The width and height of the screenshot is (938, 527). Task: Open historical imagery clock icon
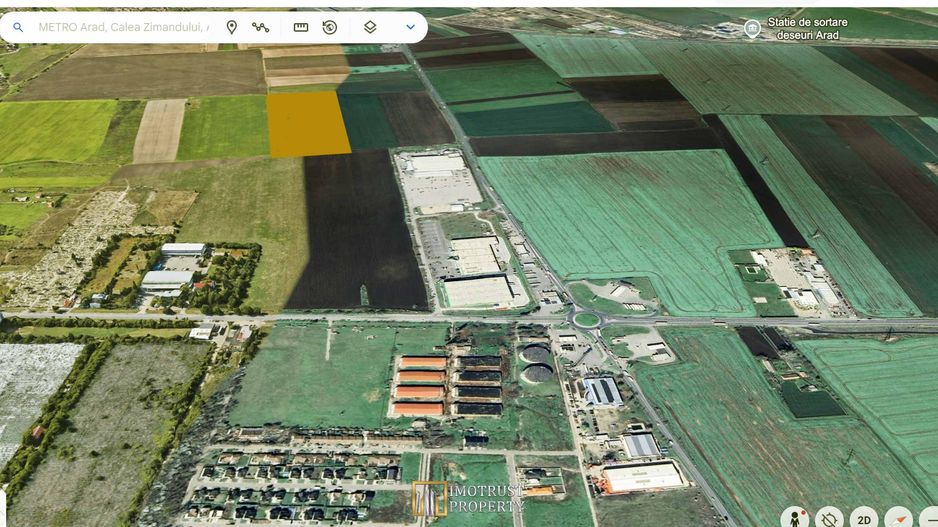coord(330,28)
